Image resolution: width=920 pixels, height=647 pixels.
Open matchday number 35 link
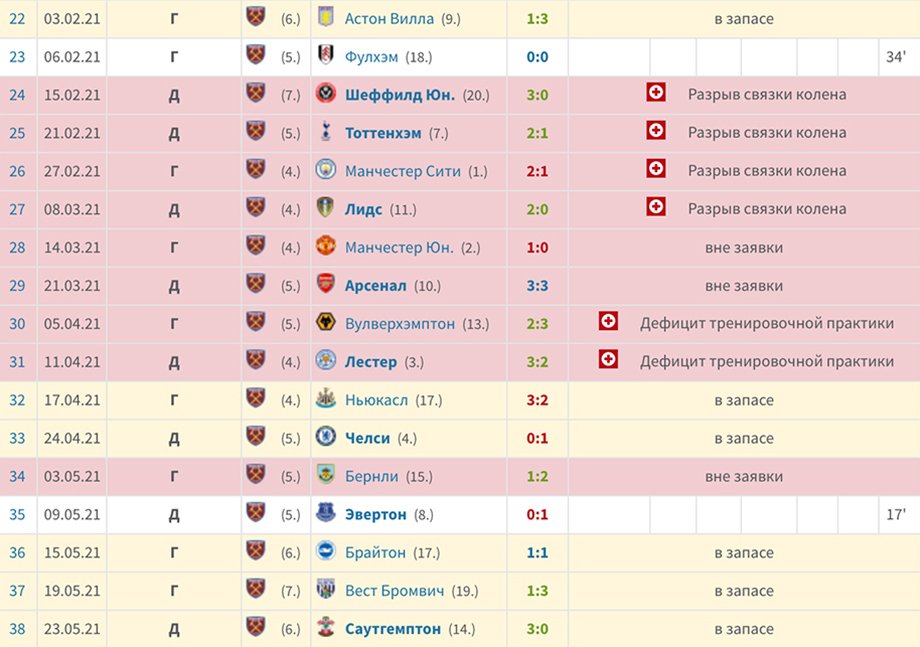pos(17,514)
